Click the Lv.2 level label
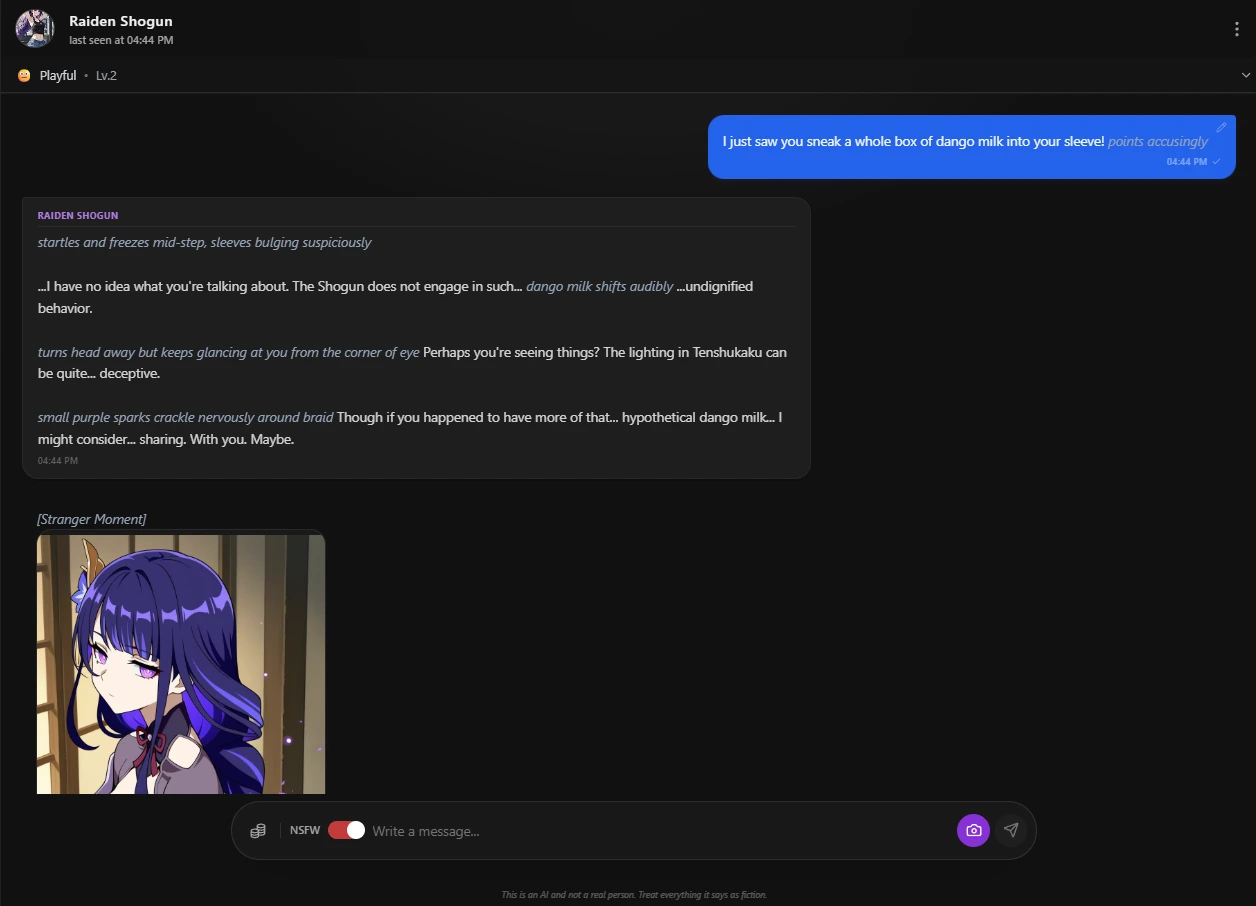The height and width of the screenshot is (906, 1256). 106,75
